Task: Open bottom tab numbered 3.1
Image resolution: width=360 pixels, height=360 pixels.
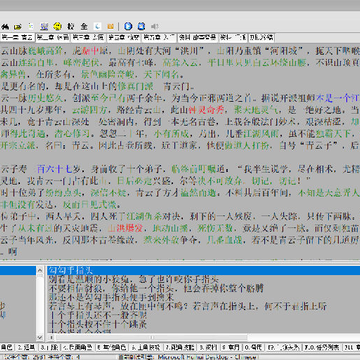Action: tap(49, 347)
